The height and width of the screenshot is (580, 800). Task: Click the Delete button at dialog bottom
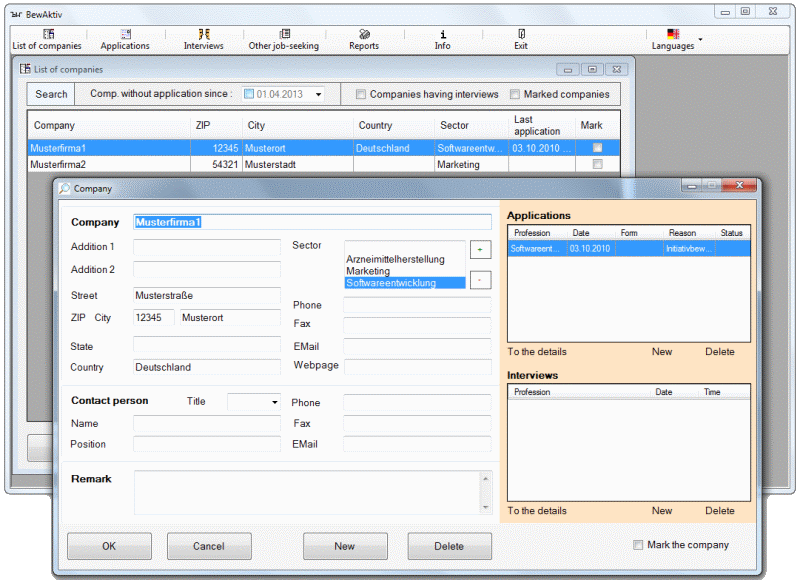(449, 546)
